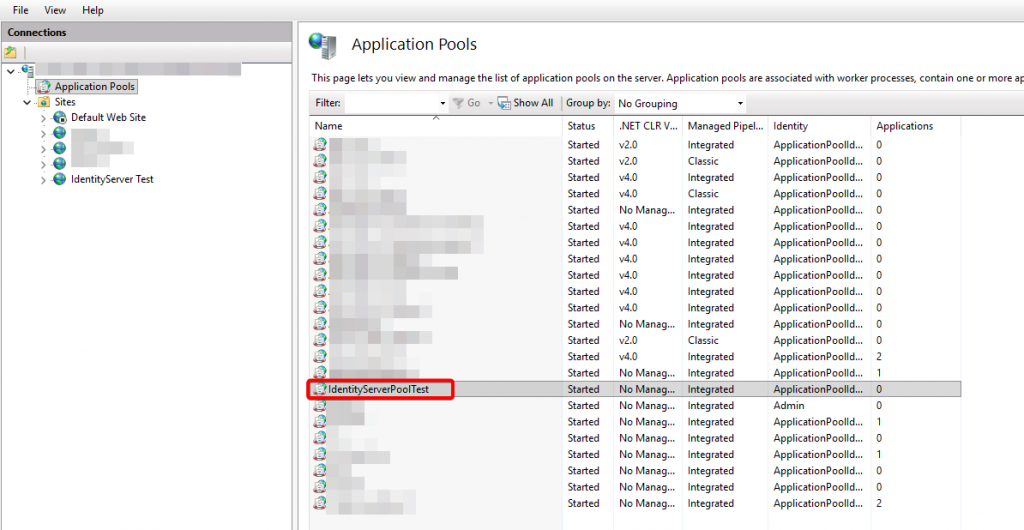Expand the IdentityServer Test site node
1024x530 pixels.
[x=43, y=180]
